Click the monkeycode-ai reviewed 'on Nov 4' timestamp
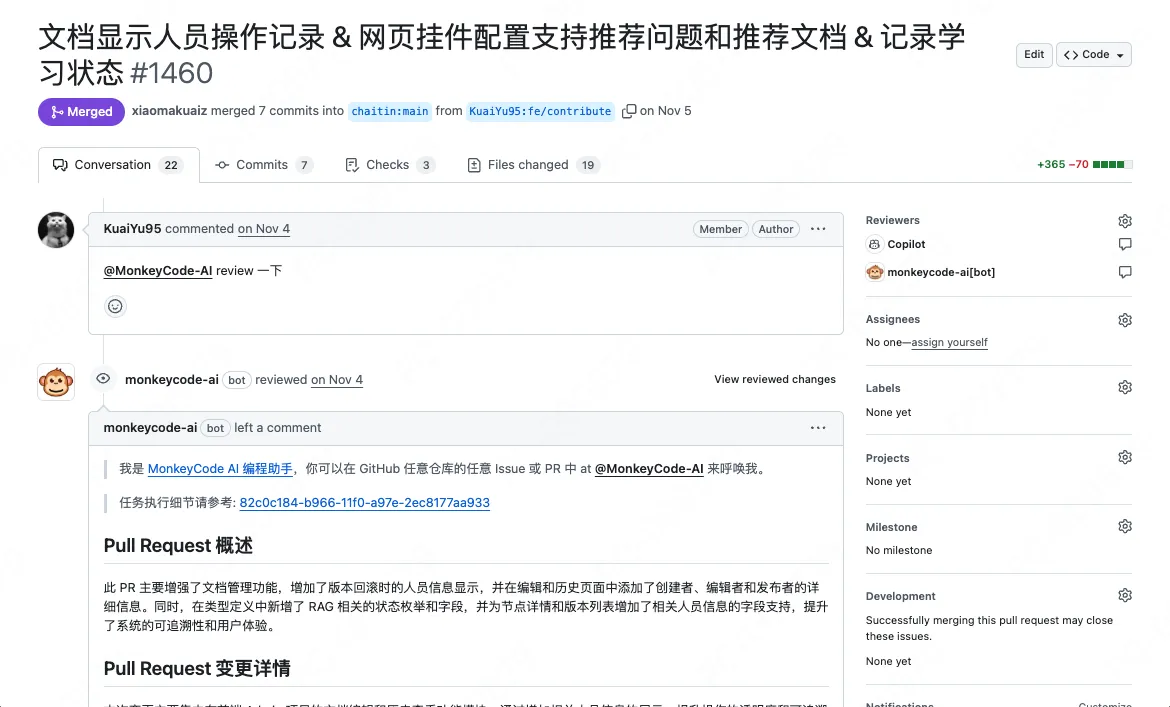 337,380
